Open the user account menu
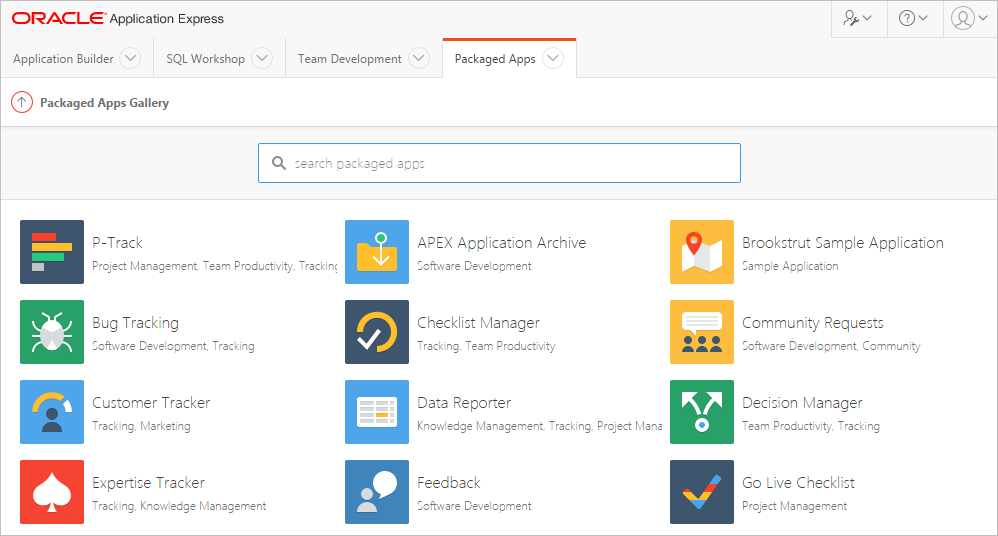Screen dimensions: 998x536 (968, 19)
